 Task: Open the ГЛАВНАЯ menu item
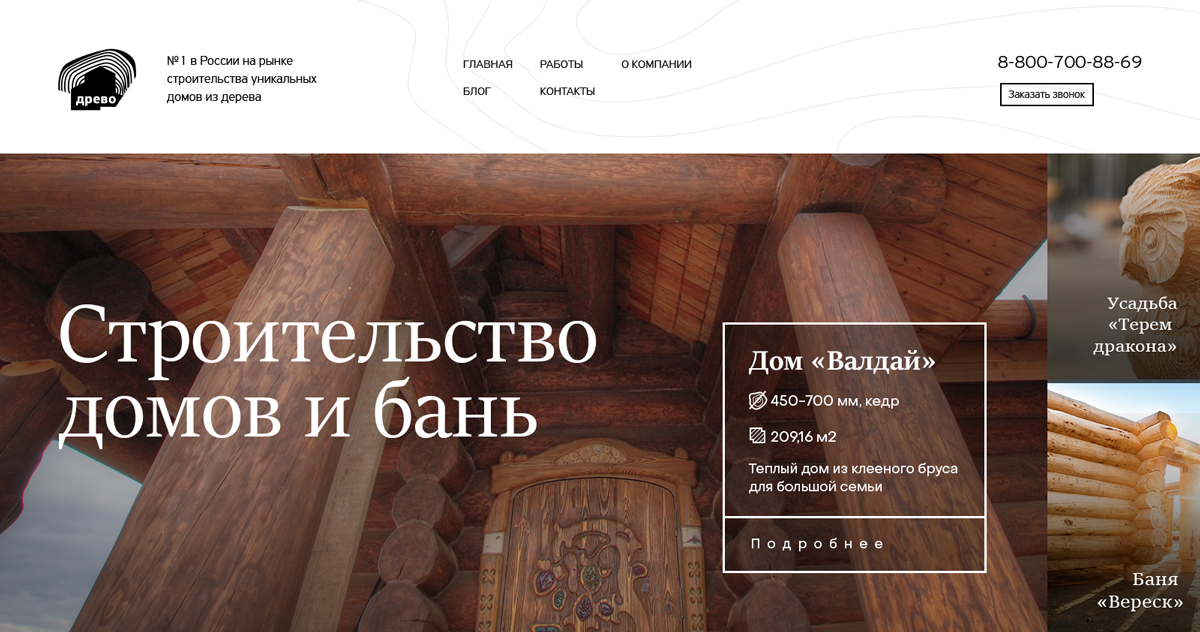pos(487,65)
